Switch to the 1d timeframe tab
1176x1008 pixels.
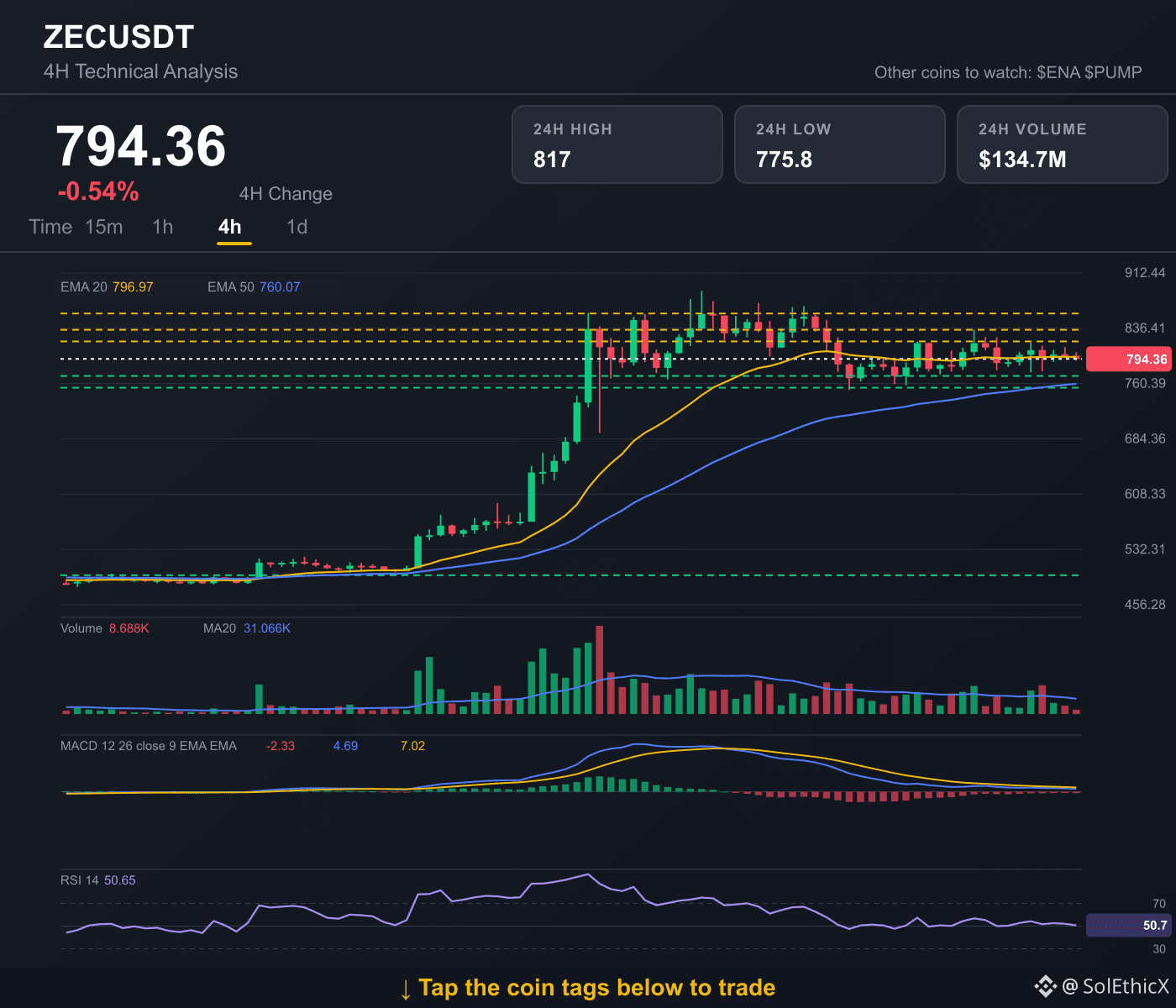coord(297,227)
